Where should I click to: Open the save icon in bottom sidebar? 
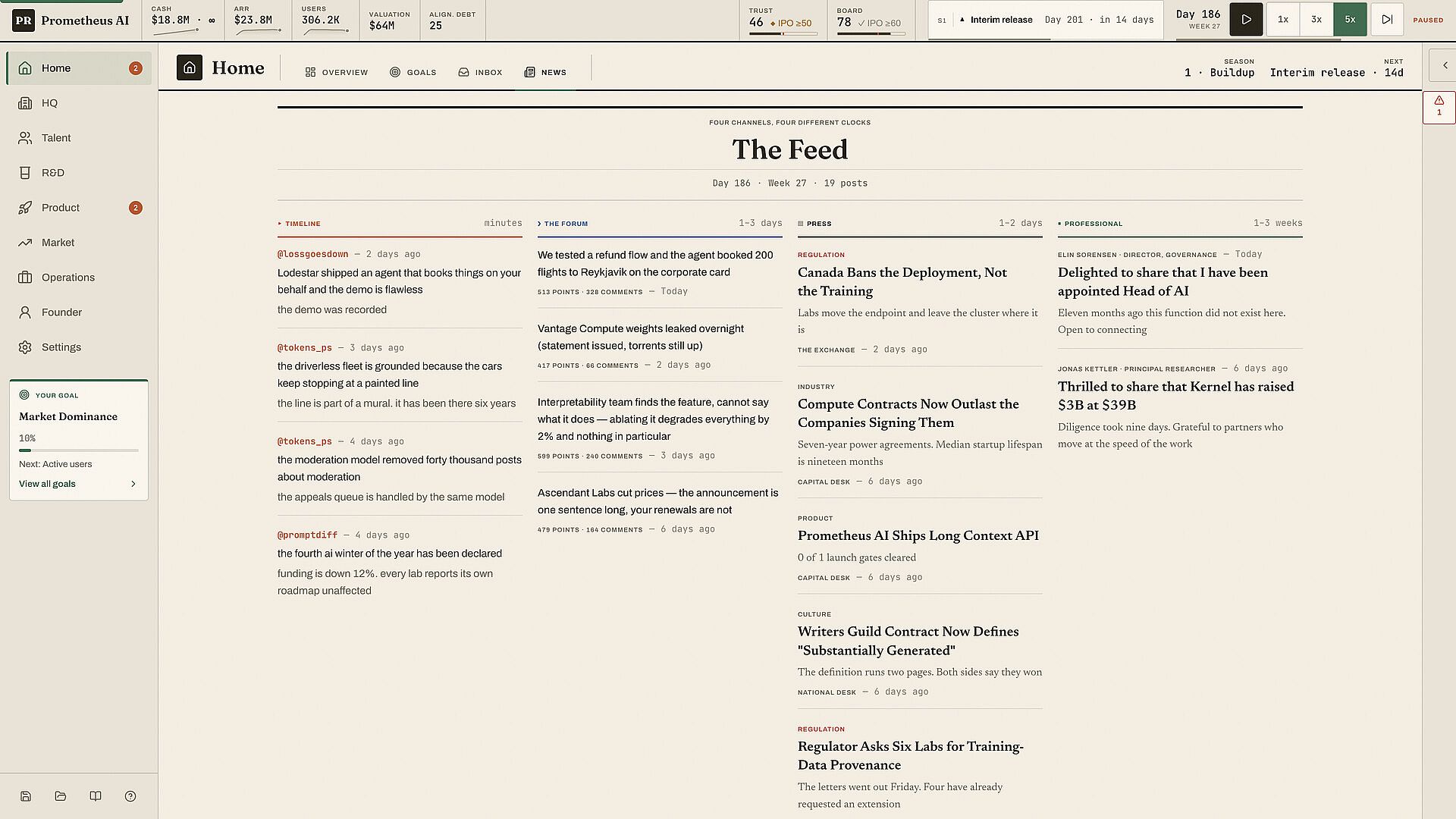click(26, 796)
